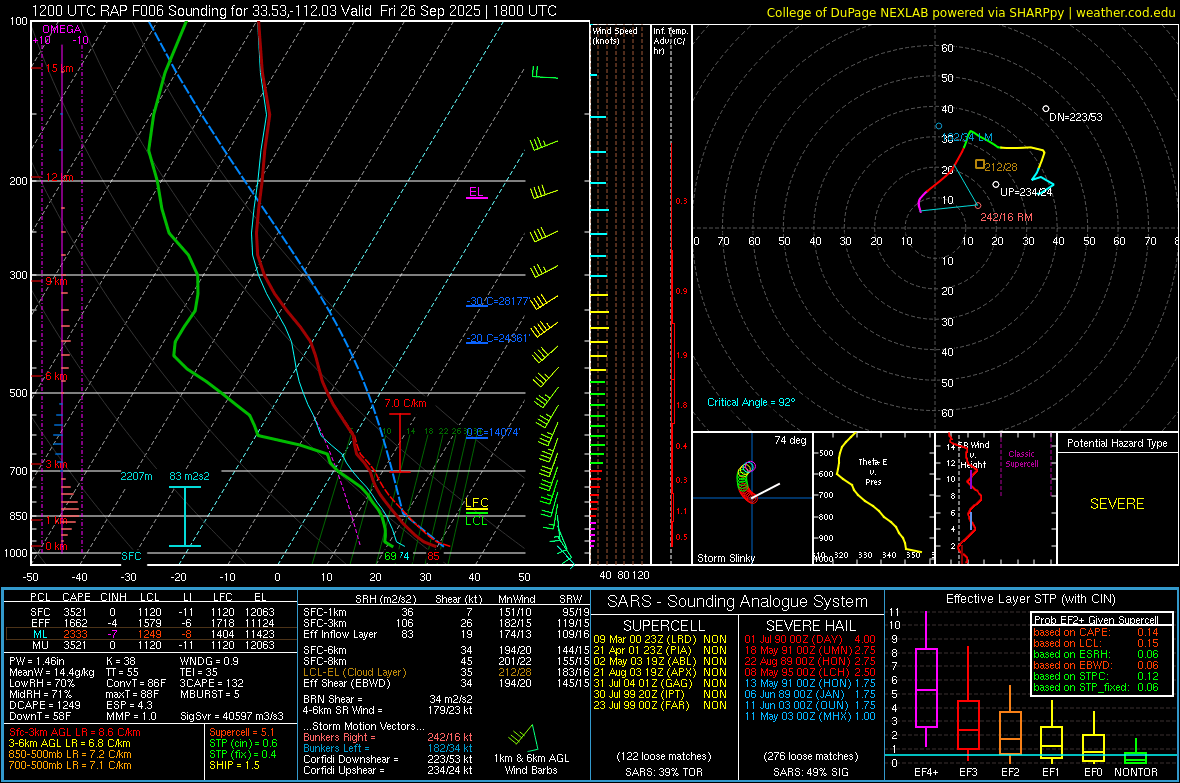The image size is (1180, 783).
Task: Click the 'SigSvr = 40597 m3/s3' value
Action: [232, 716]
